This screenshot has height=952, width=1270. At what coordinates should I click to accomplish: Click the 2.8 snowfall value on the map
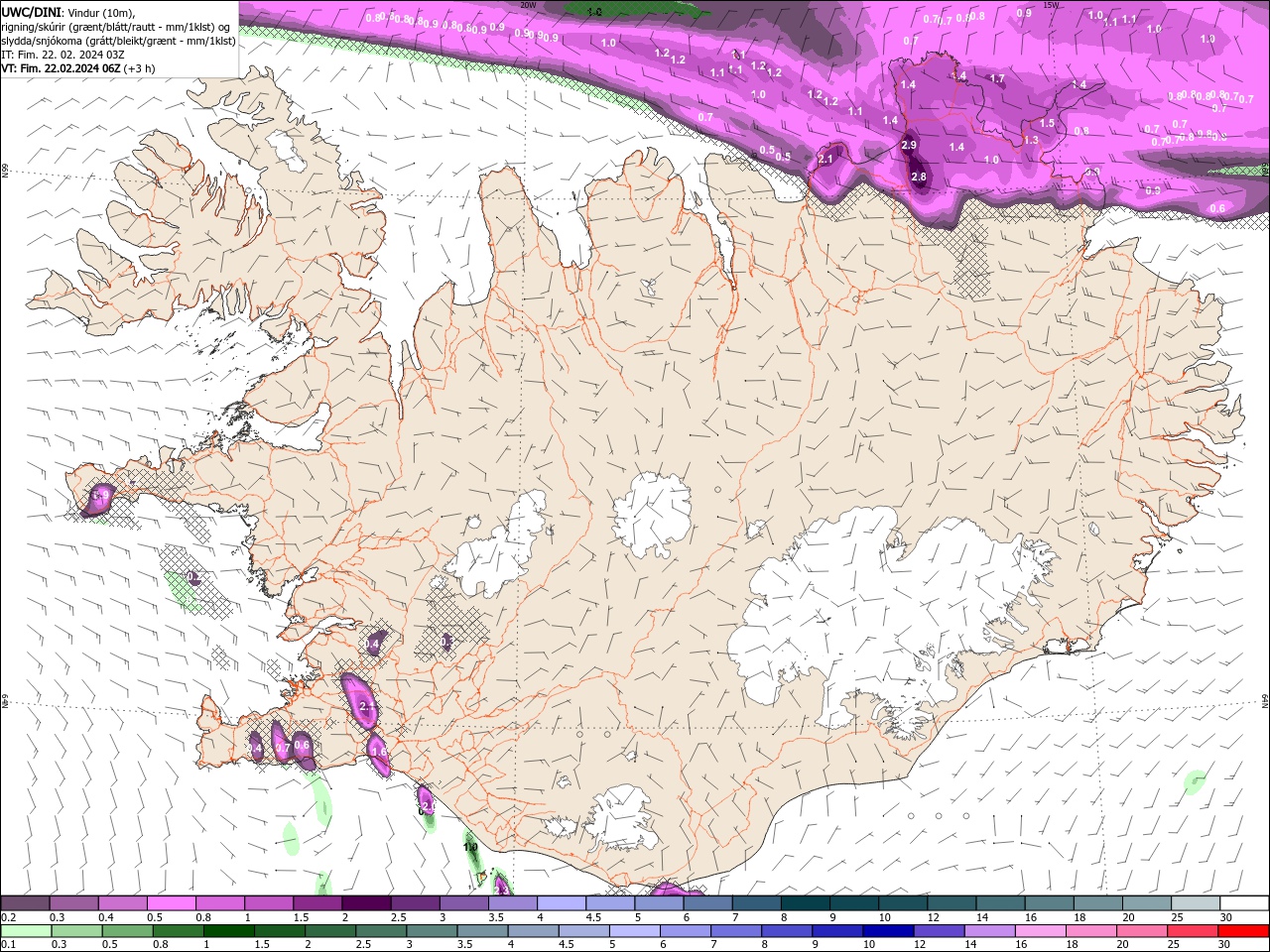[x=919, y=178]
